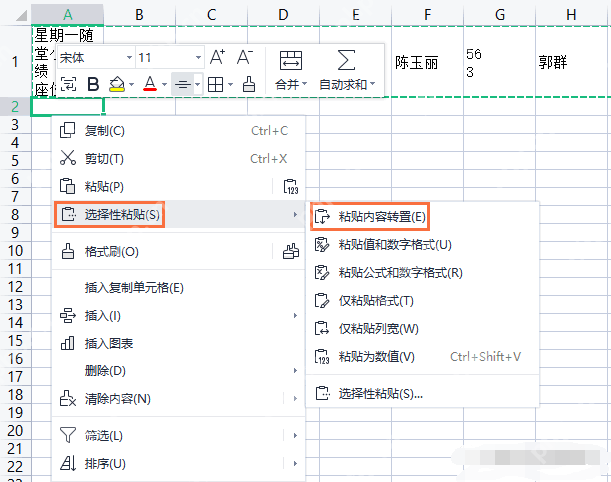
Task: Expand the fill color dropdown arrow
Action: (x=131, y=84)
